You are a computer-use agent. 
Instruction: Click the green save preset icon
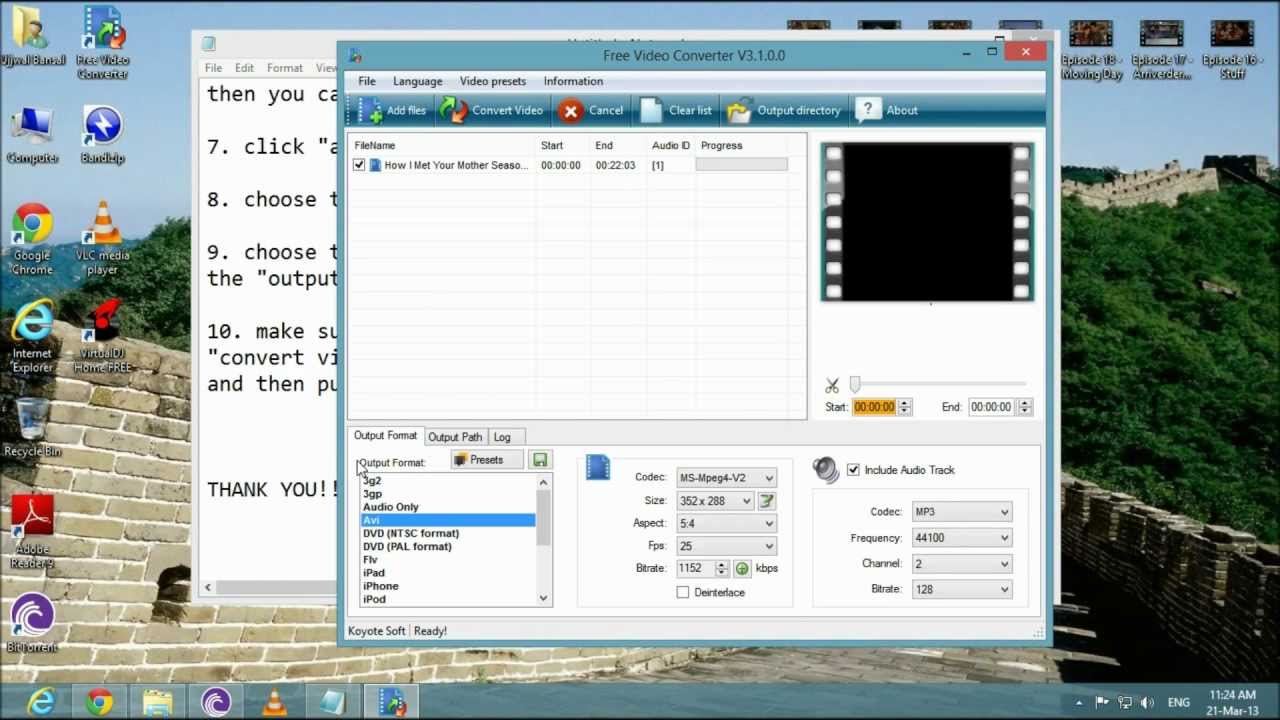click(x=540, y=460)
